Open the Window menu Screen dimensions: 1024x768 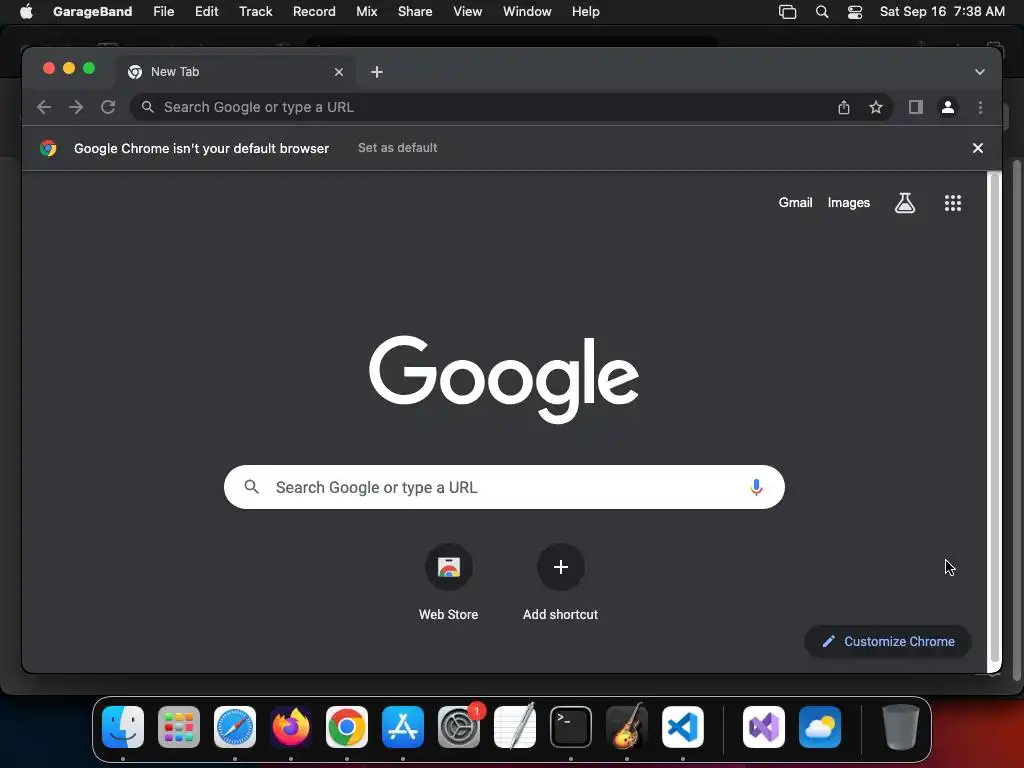click(527, 11)
